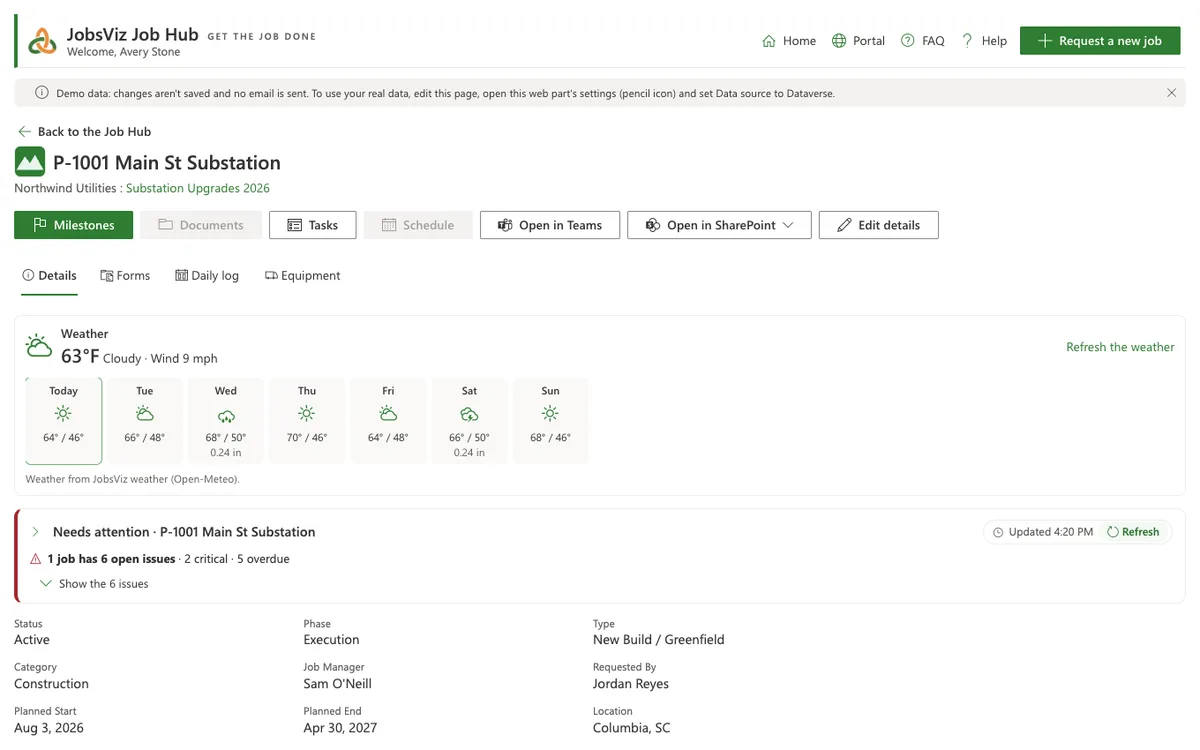Screen dimensions: 1200x750
Task: Dismiss the demo data notification banner
Action: coord(1171,93)
